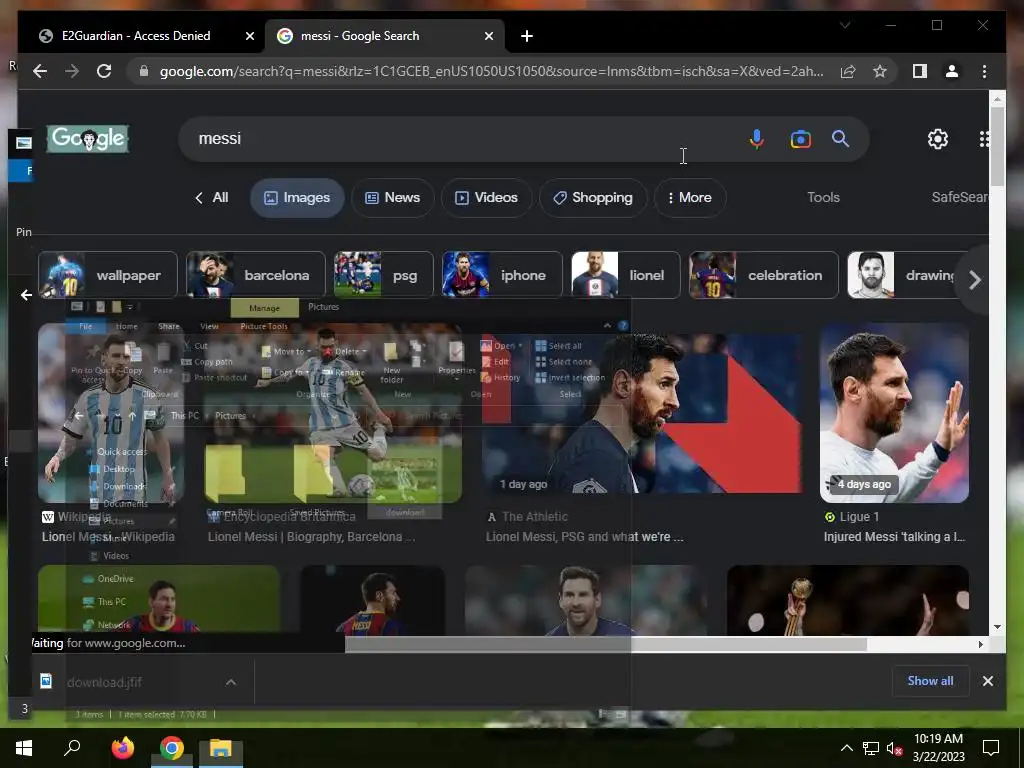This screenshot has height=768, width=1024.
Task: Click the page's vertical scrollbar thumb
Action: (997, 146)
